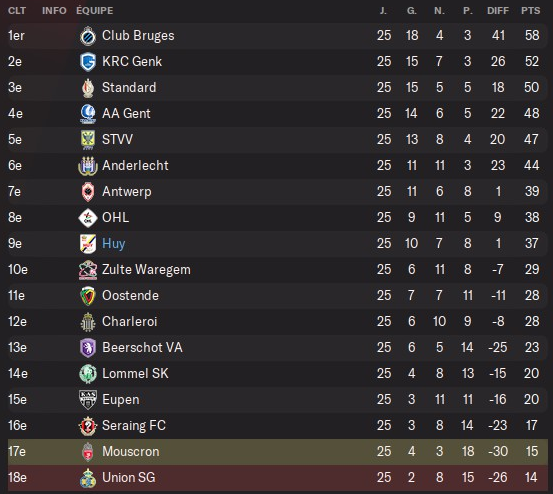Click the Antwerp red badge icon
553x494 pixels.
coord(87,192)
